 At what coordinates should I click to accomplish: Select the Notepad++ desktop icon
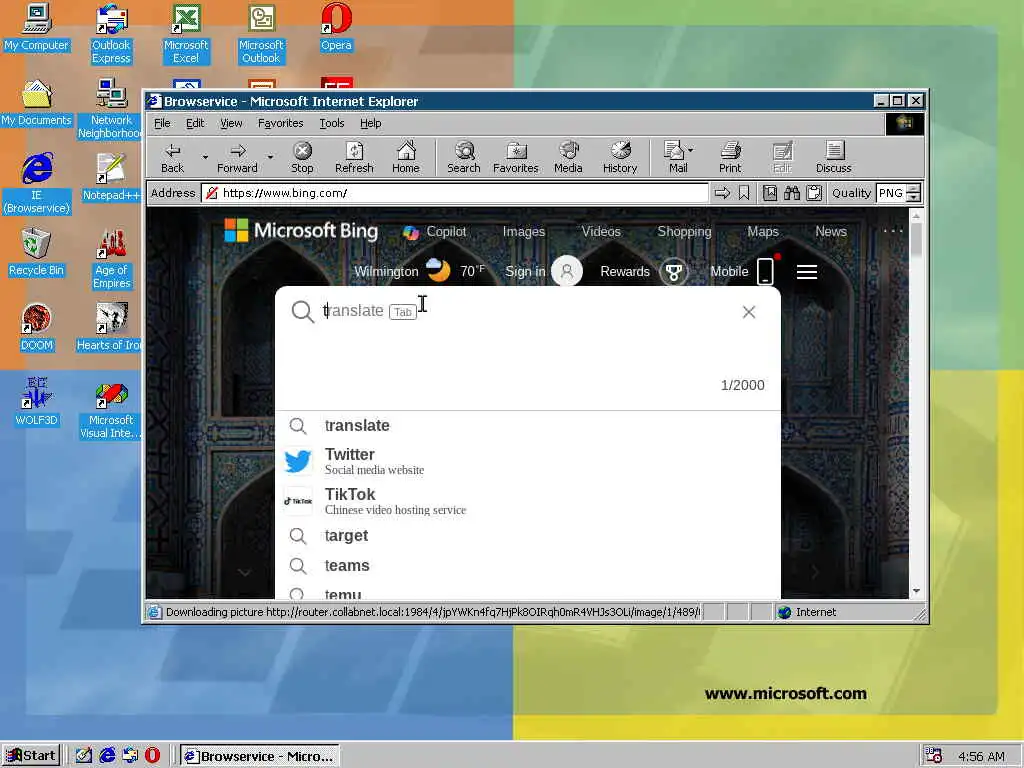111,176
